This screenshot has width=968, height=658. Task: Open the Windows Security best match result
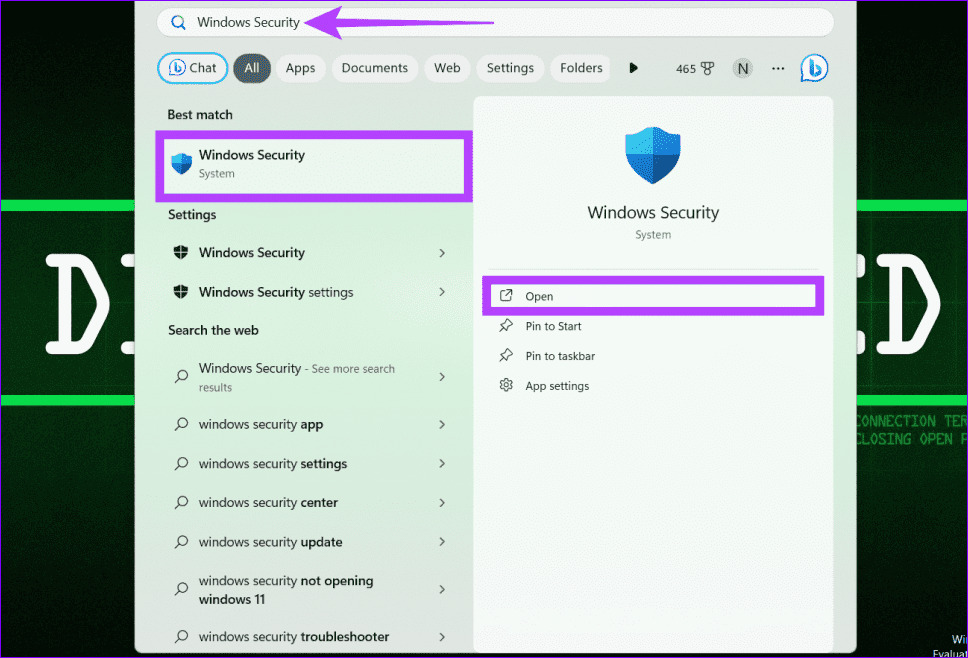coord(314,165)
